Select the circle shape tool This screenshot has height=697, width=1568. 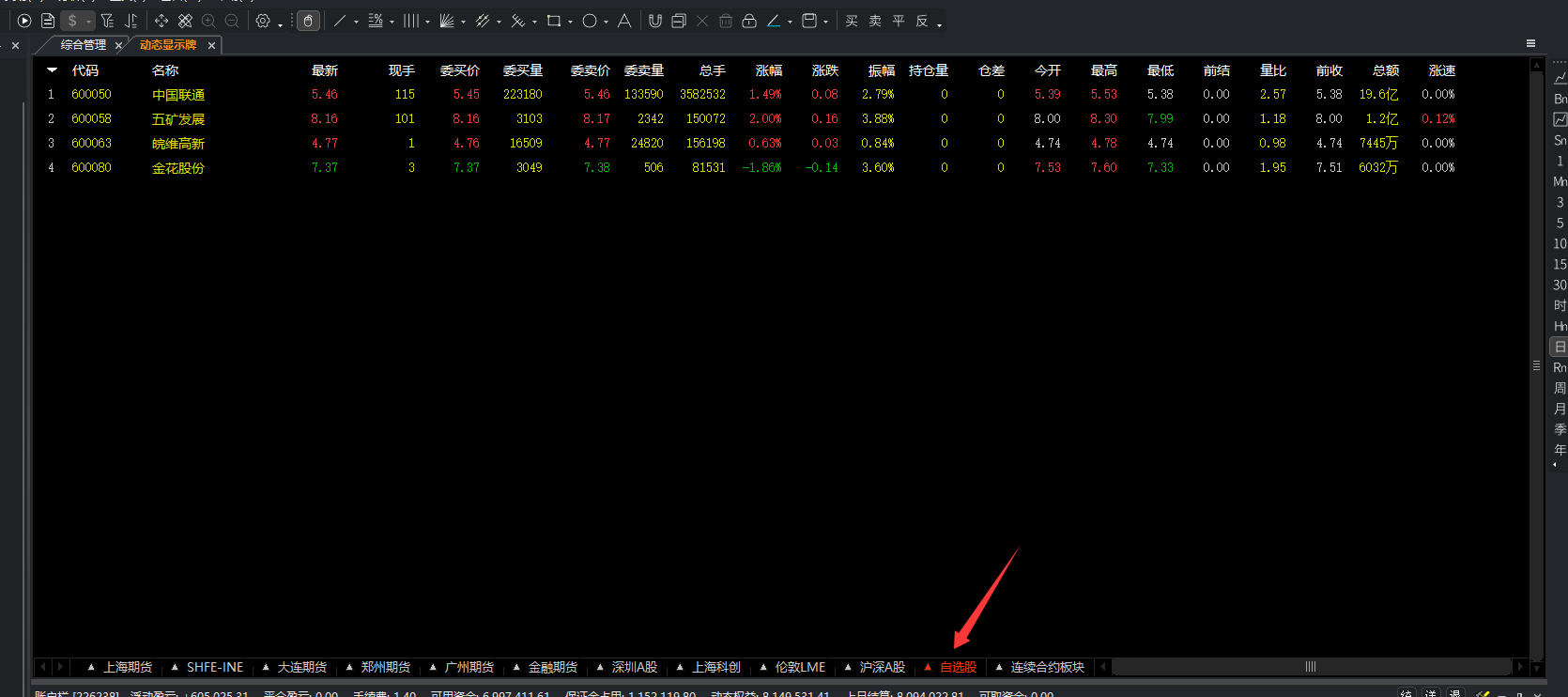tap(590, 21)
